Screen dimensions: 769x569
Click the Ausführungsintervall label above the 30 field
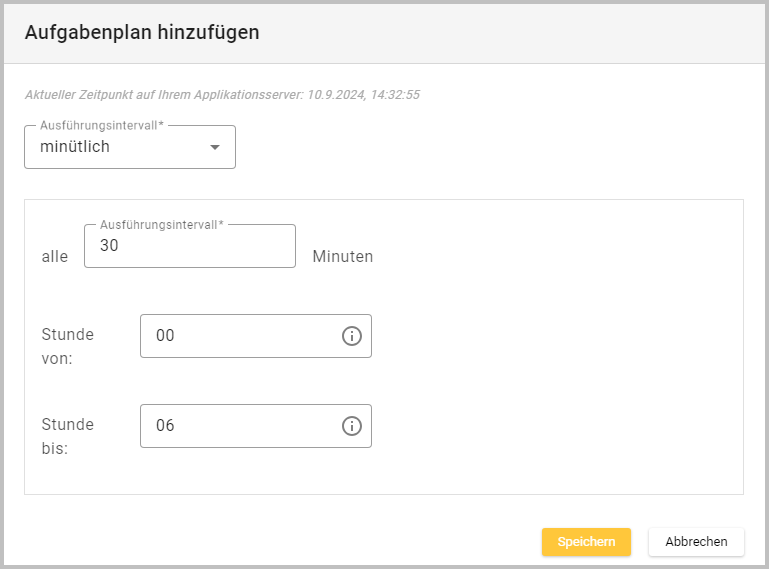(x=161, y=225)
